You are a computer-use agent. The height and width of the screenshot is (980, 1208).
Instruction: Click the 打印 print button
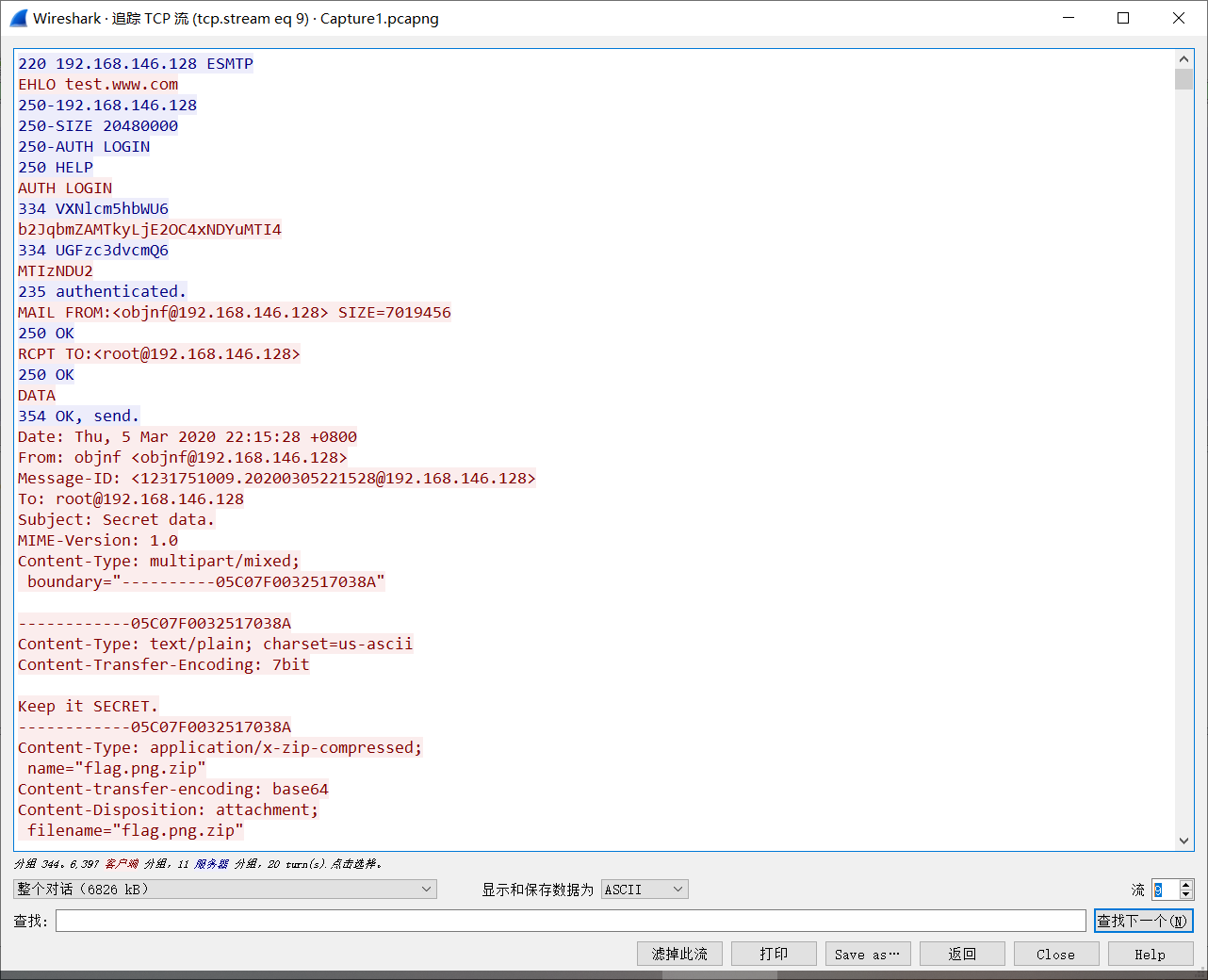coord(774,954)
